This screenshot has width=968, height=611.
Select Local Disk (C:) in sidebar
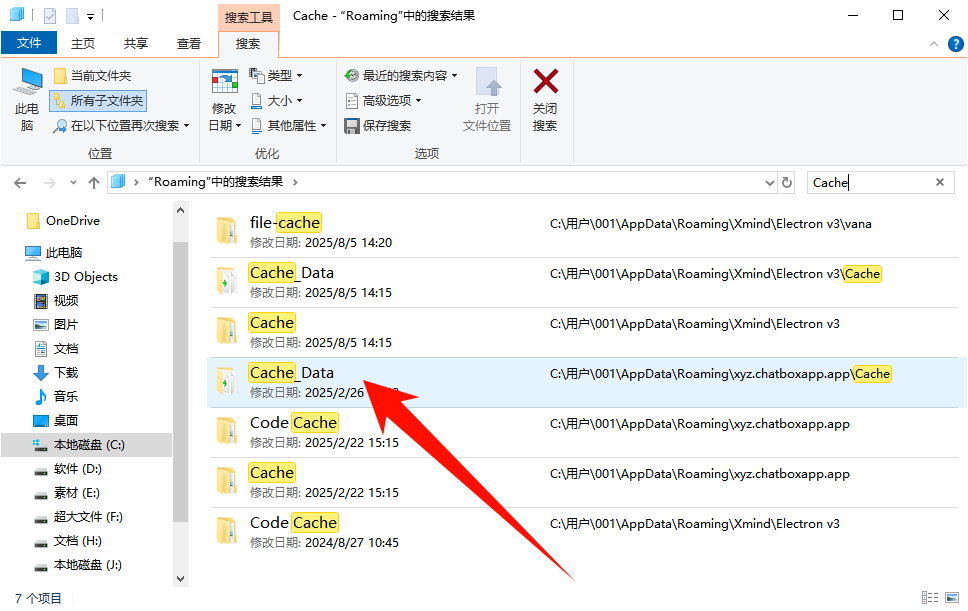pyautogui.click(x=88, y=445)
